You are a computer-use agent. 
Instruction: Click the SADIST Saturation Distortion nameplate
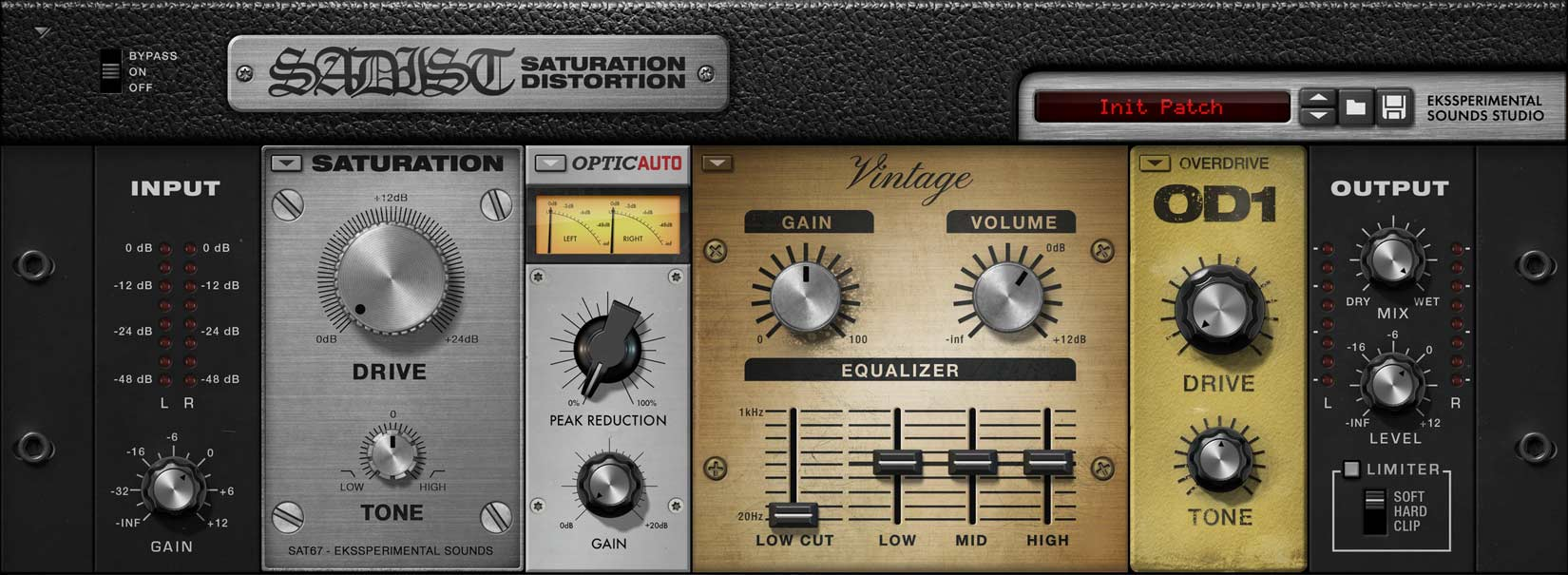[x=478, y=73]
